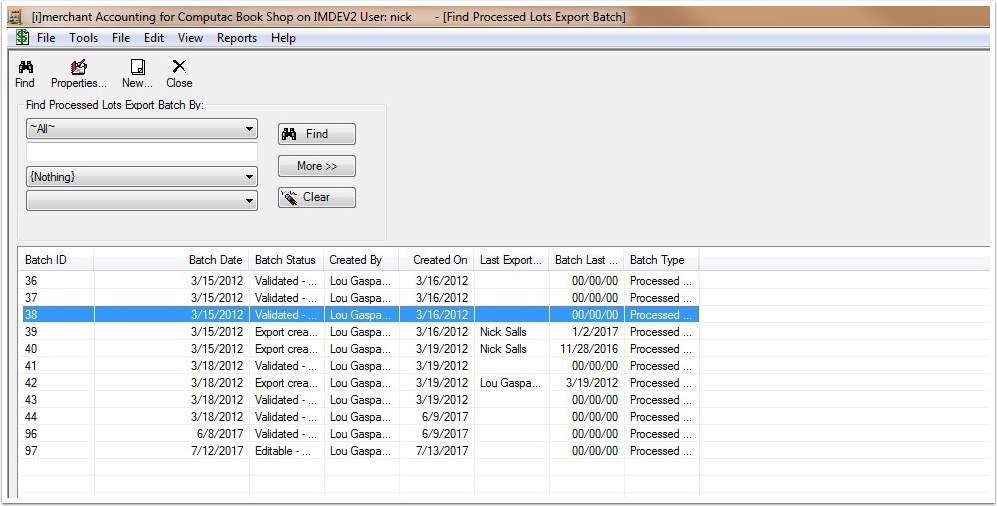Open the View menu

[x=190, y=38]
